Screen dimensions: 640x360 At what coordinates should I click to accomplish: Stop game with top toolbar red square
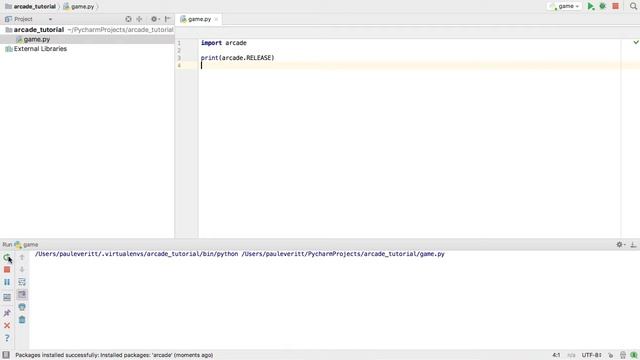tap(616, 6)
